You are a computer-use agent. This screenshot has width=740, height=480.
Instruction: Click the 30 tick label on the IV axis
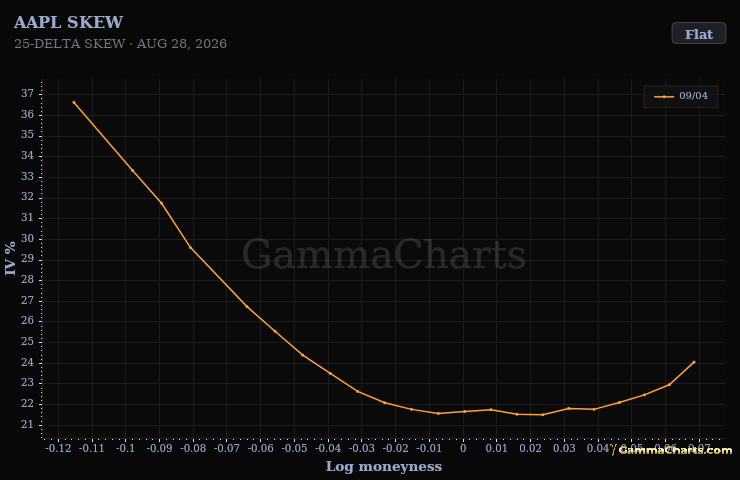coord(27,239)
